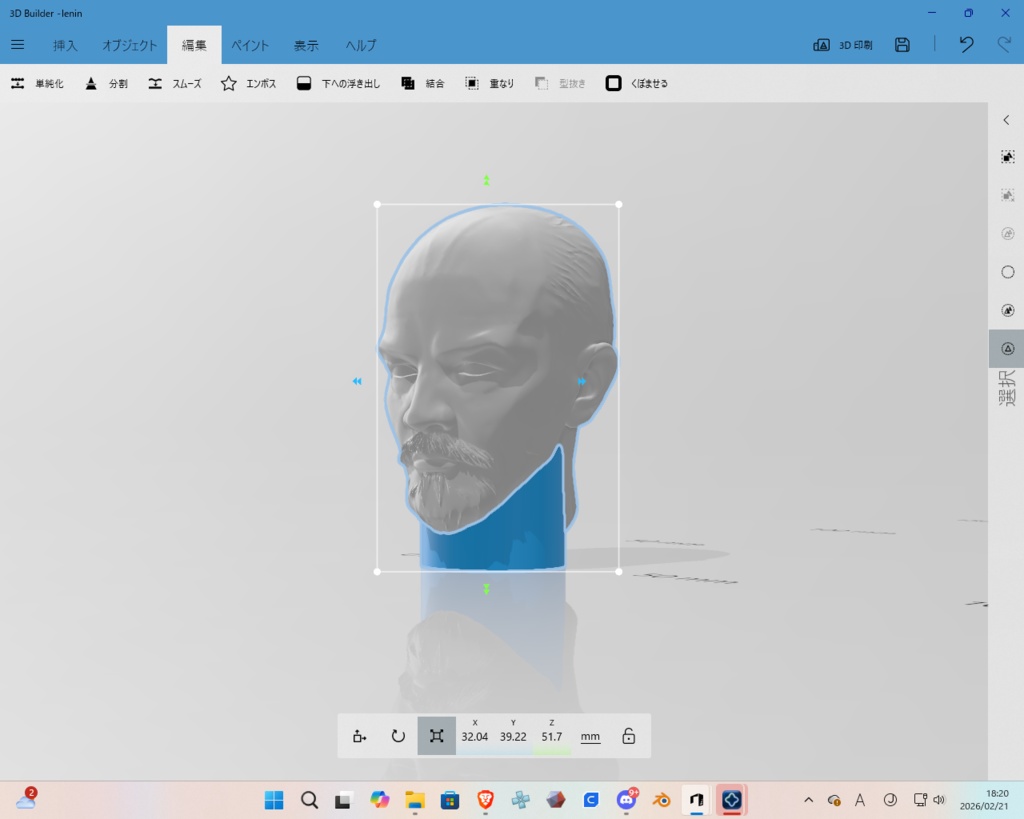Switch to the 表示 (View) tab
Screen dimensions: 1024x819
(306, 45)
